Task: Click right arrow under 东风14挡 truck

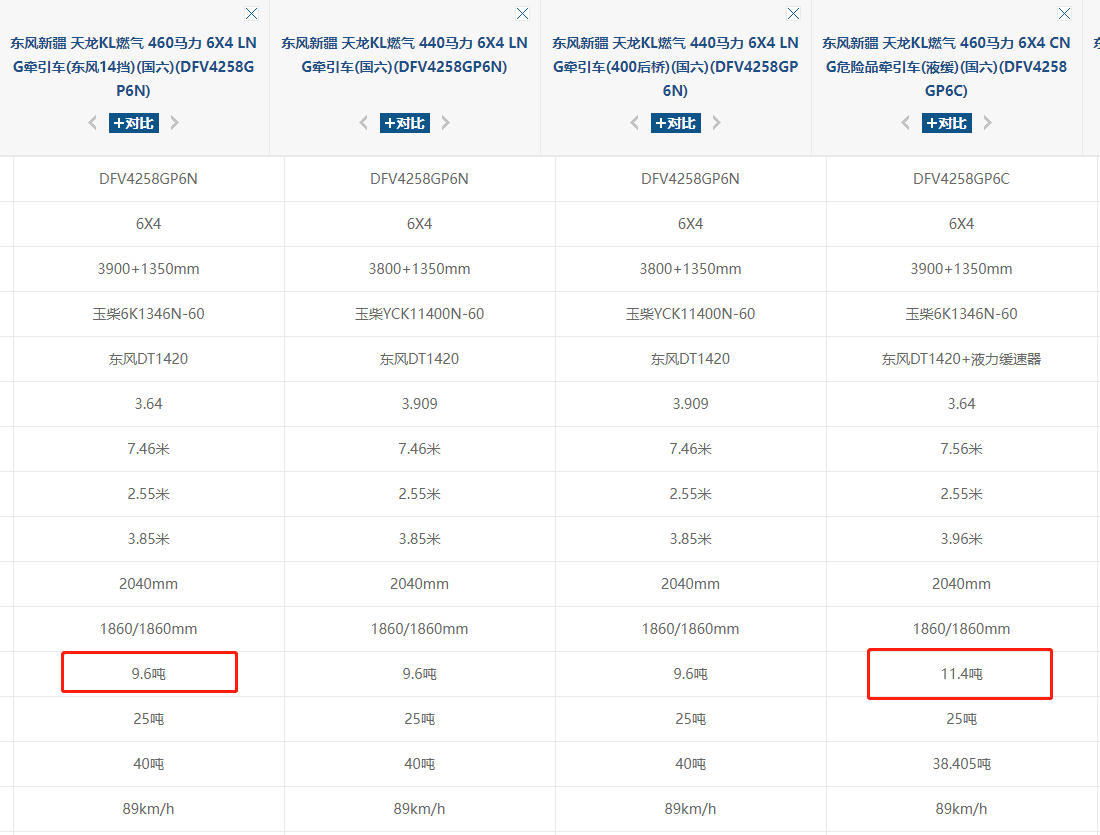Action: [x=175, y=123]
